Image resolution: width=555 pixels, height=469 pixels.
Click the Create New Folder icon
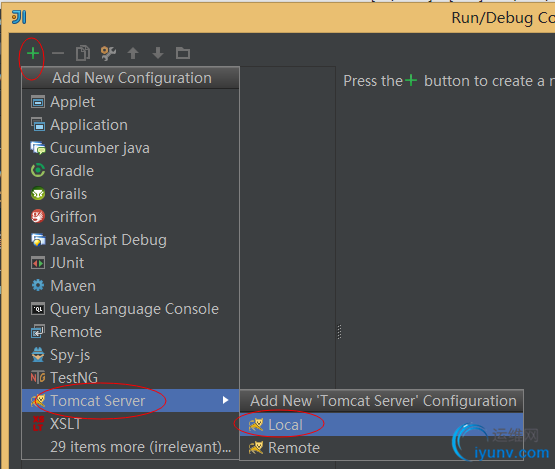coord(183,53)
